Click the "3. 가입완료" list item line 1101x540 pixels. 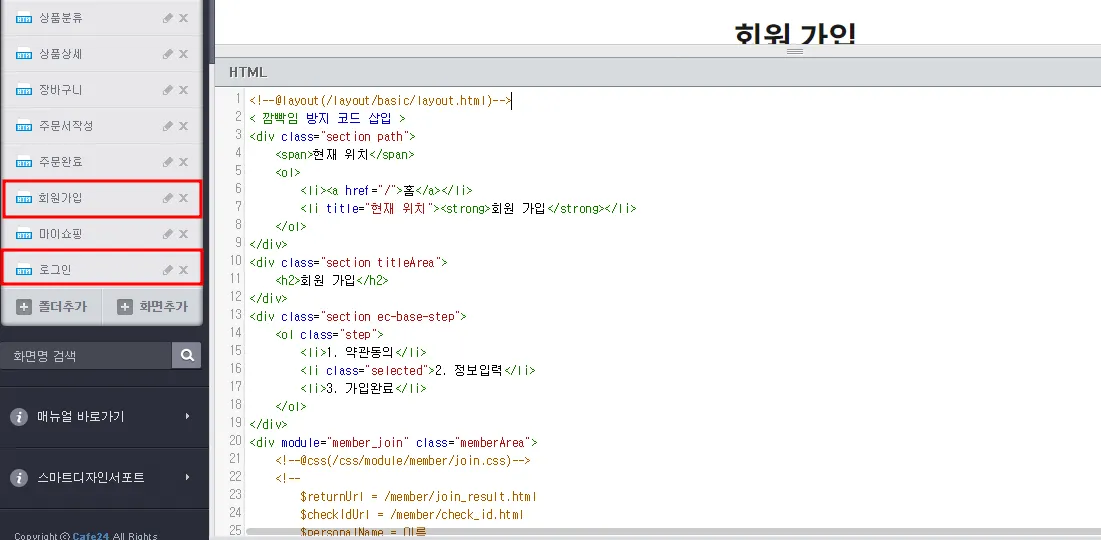(x=363, y=388)
